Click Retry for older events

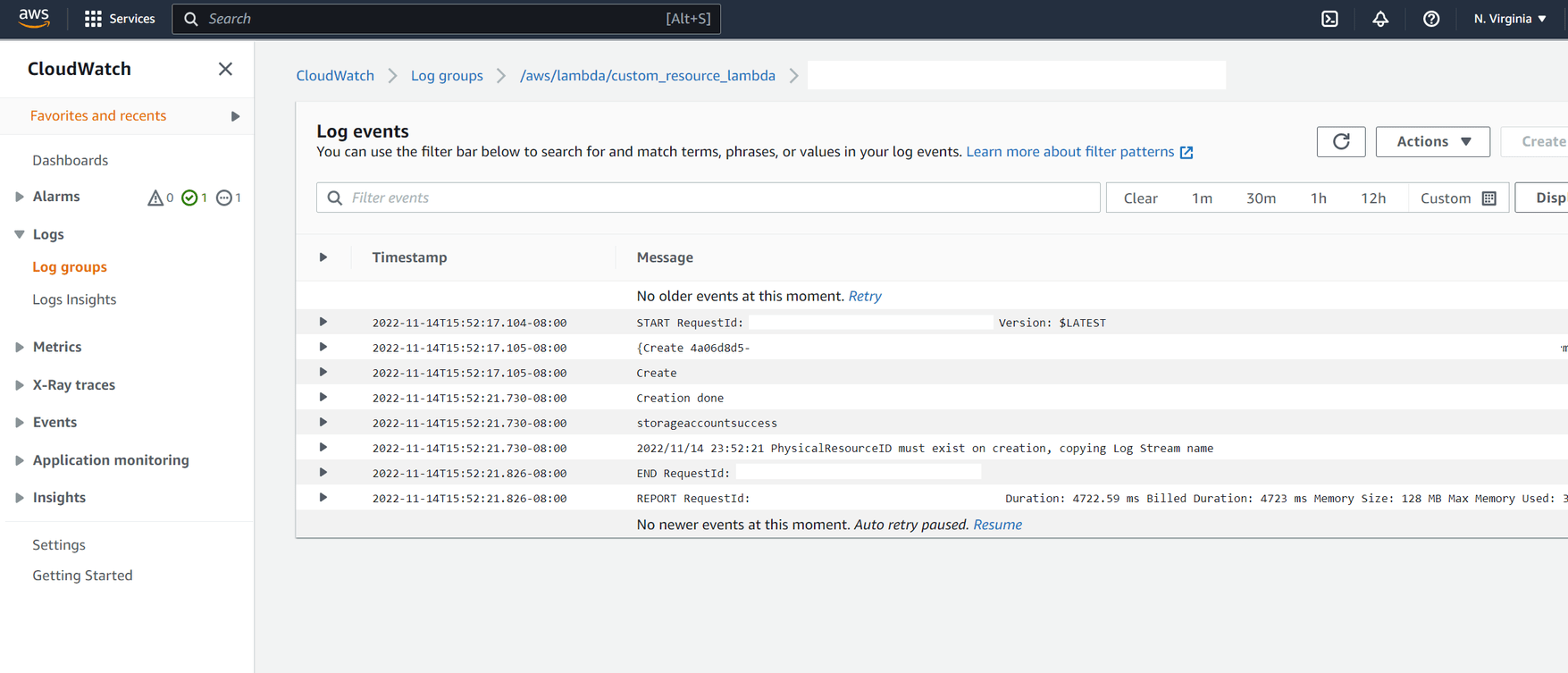point(865,296)
